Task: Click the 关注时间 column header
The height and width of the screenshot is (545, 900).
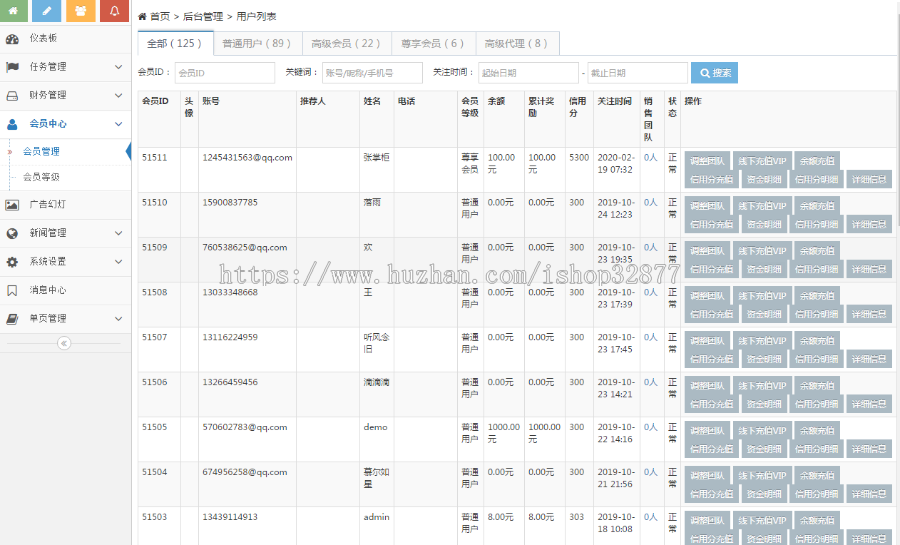Action: click(615, 101)
